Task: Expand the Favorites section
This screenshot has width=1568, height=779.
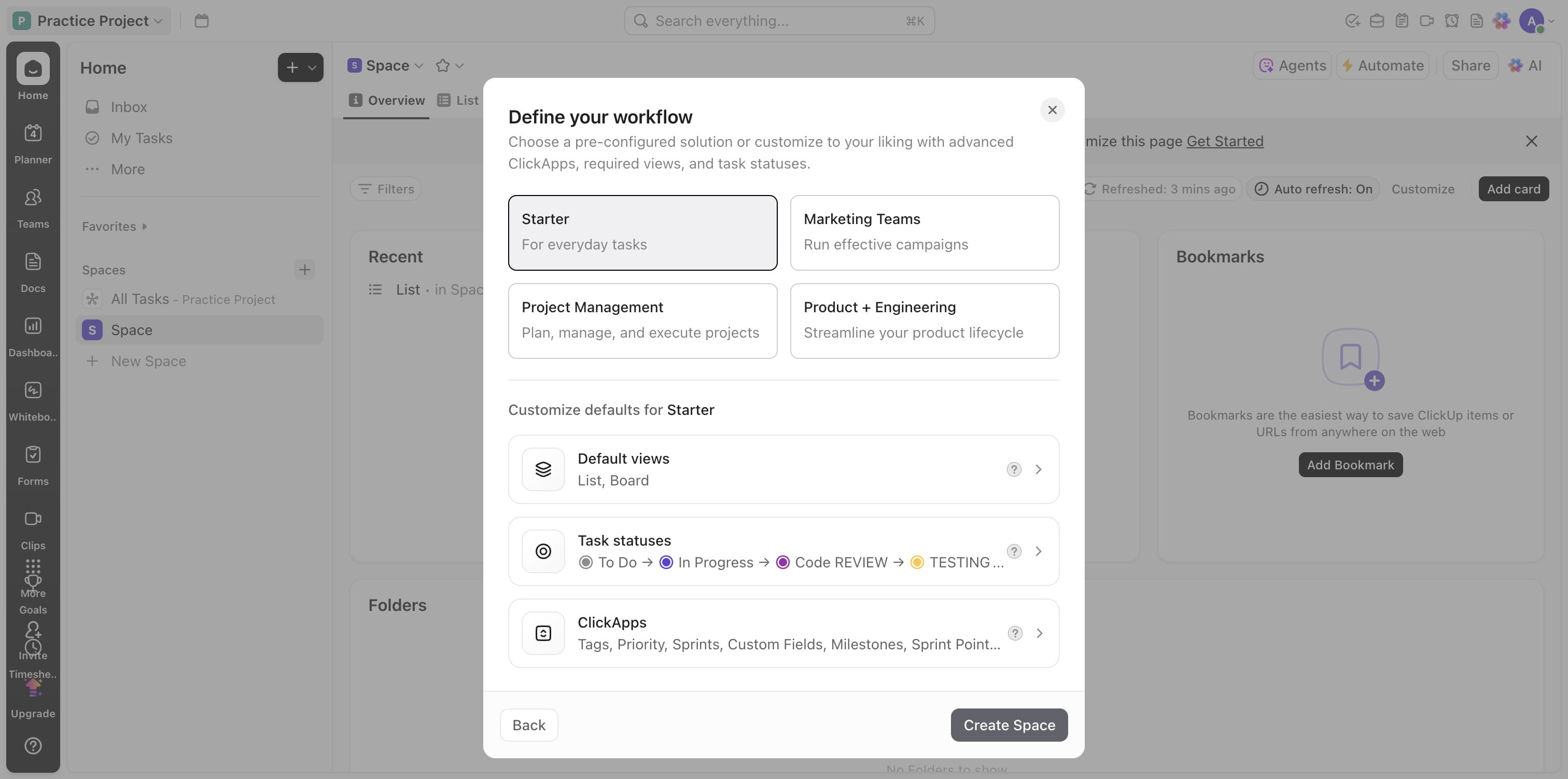Action: (x=115, y=227)
